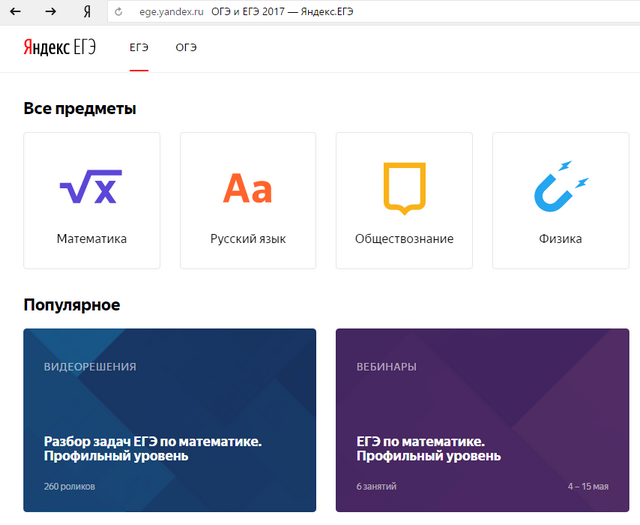
Task: Open the Вебинары ЕГЭ по математике card
Action: pyautogui.click(x=482, y=420)
